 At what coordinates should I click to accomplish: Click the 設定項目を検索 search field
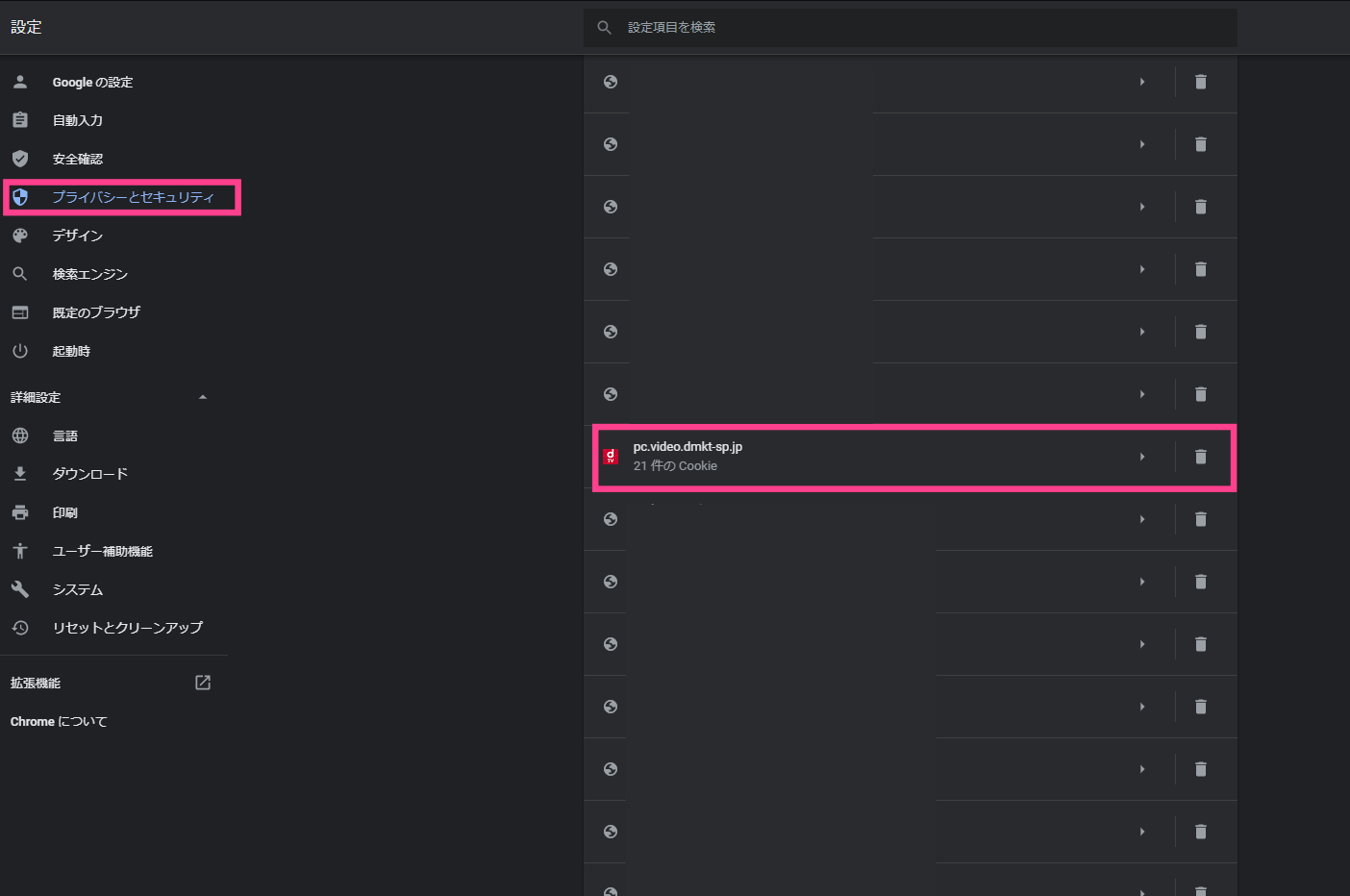[910, 28]
